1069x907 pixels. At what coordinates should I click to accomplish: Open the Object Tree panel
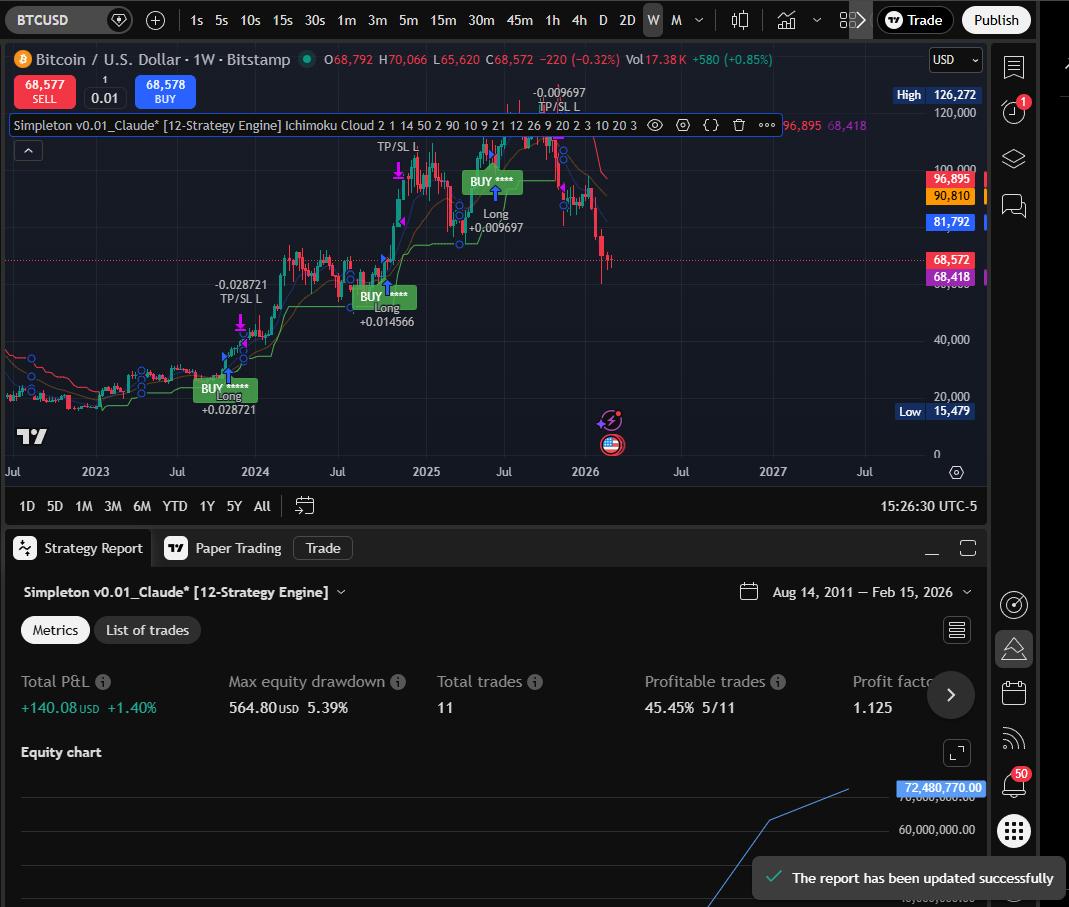[1013, 158]
